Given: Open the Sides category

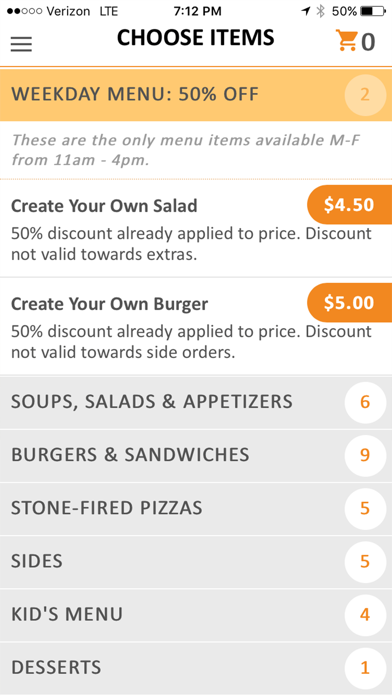Looking at the screenshot, I should point(196,562).
